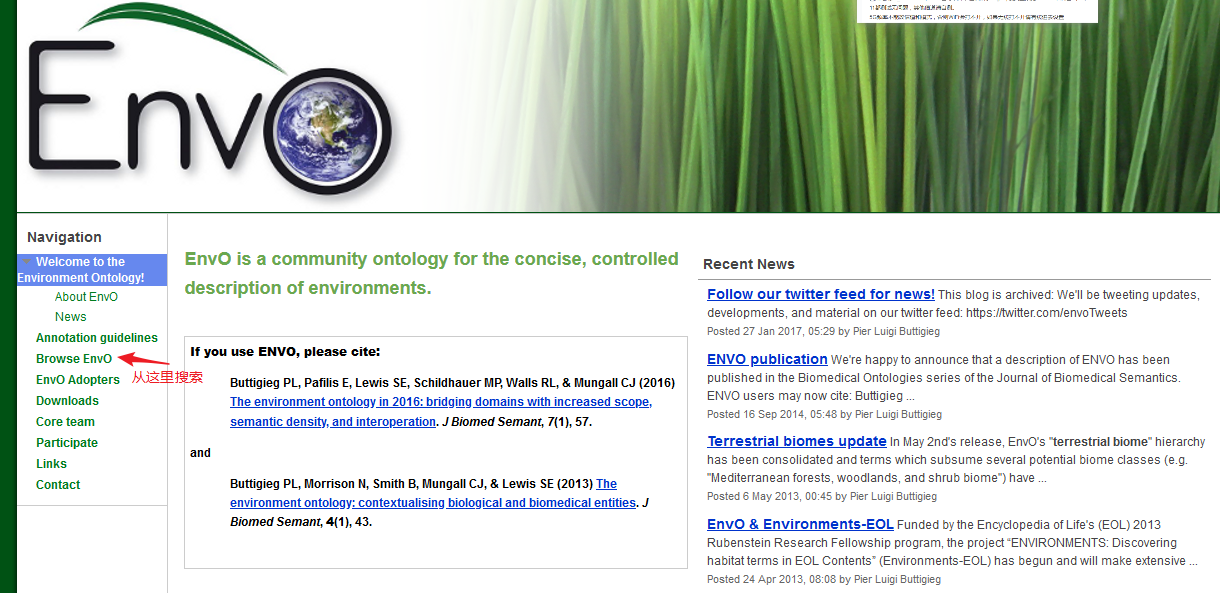This screenshot has width=1220, height=593.
Task: Open Annotation guidelines in navigation
Action: click(97, 338)
